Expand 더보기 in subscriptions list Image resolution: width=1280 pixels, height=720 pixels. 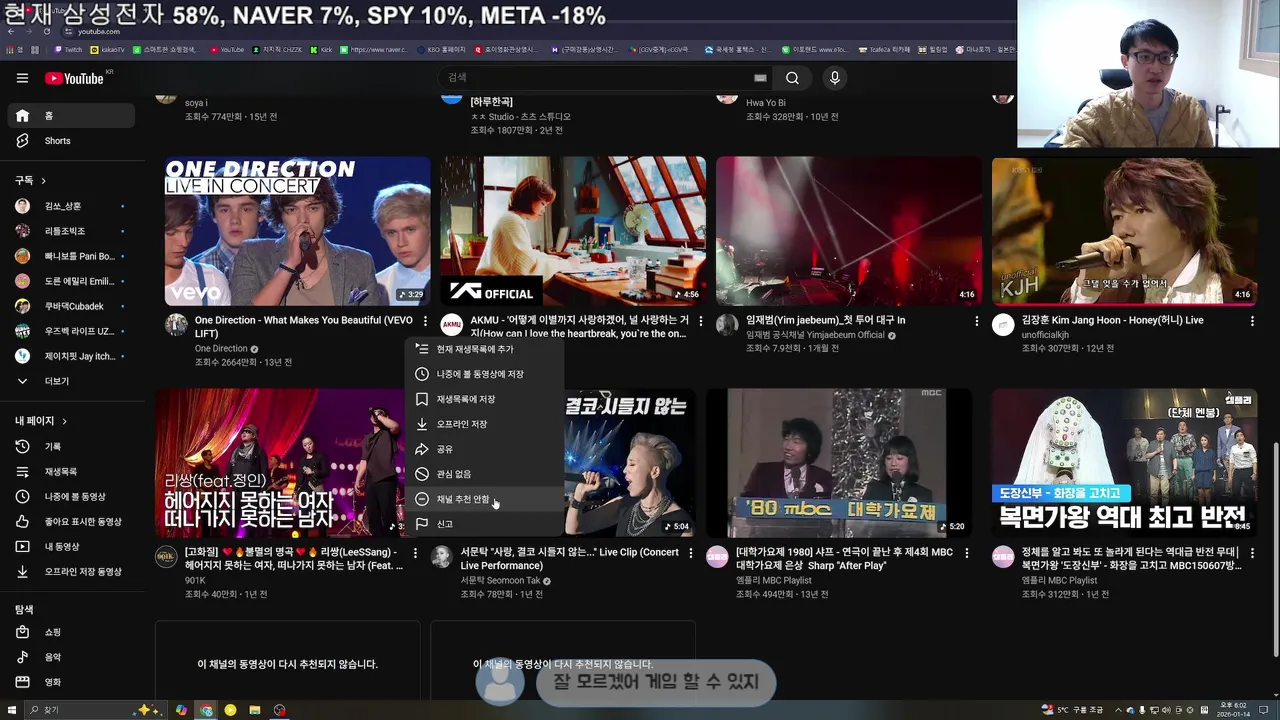click(70, 381)
